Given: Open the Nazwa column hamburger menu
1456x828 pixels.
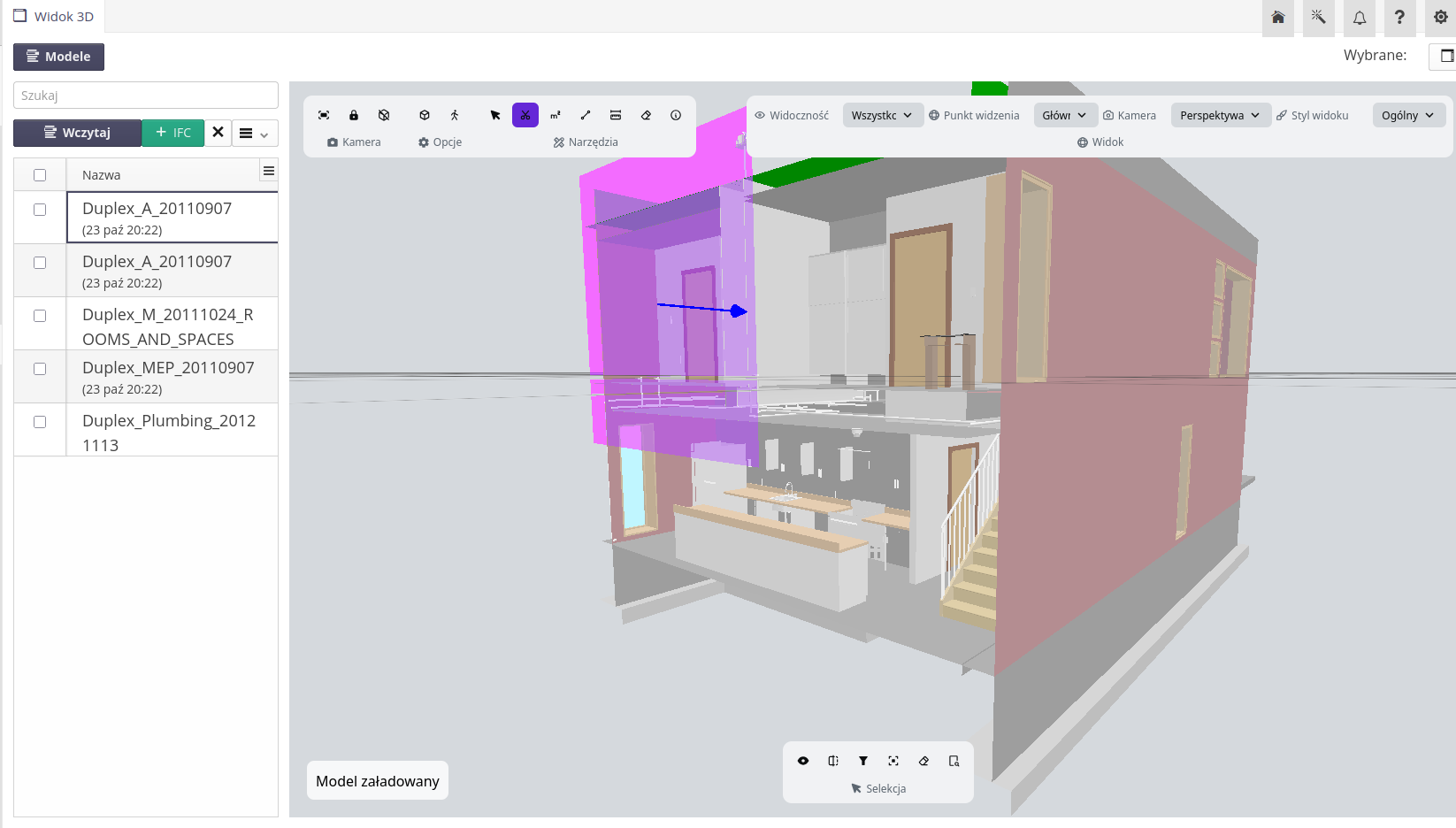Looking at the screenshot, I should (269, 171).
